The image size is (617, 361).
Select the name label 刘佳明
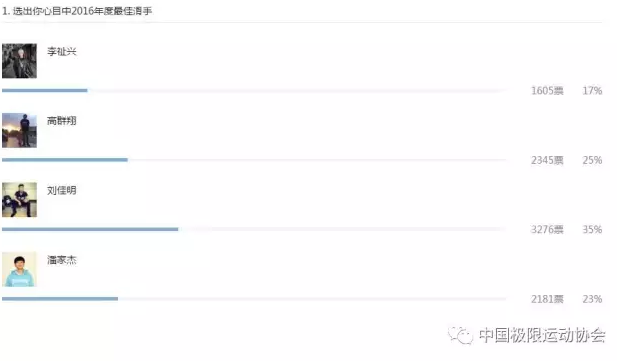[62, 191]
